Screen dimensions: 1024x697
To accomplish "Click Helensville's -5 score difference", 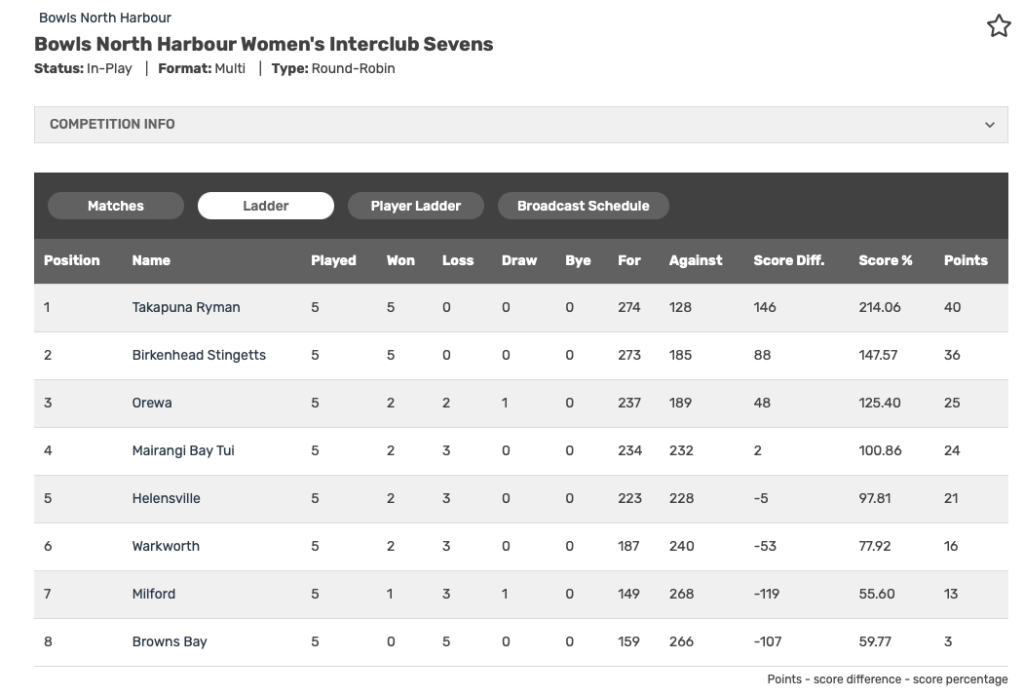I will click(x=761, y=498).
